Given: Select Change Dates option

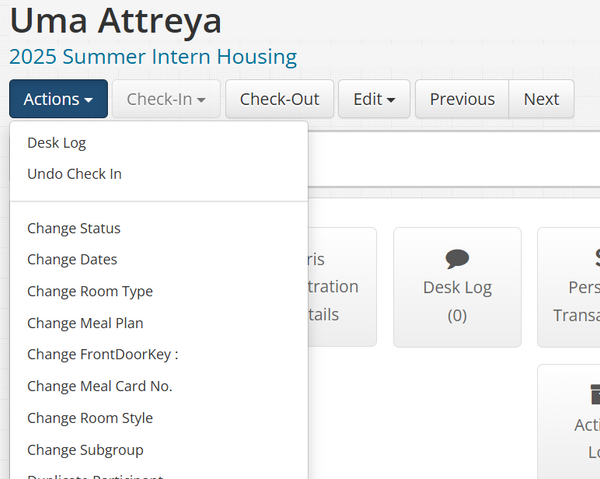Looking at the screenshot, I should click(72, 260).
